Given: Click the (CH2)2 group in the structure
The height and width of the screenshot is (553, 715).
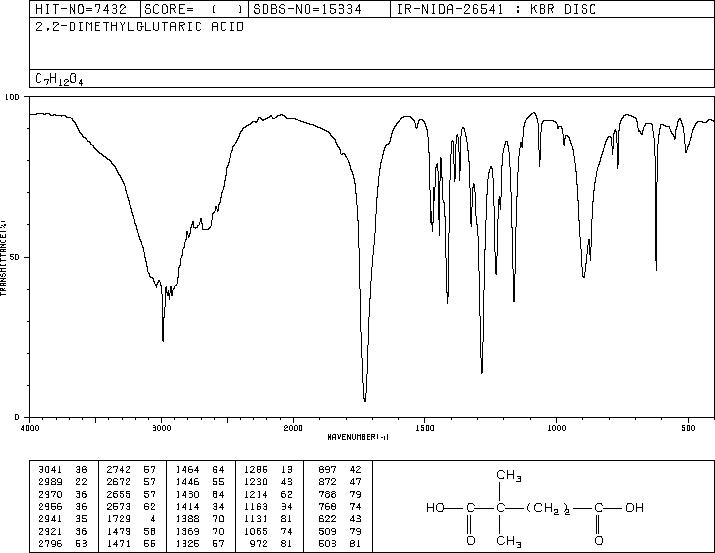Looking at the screenshot, I should [x=549, y=508].
